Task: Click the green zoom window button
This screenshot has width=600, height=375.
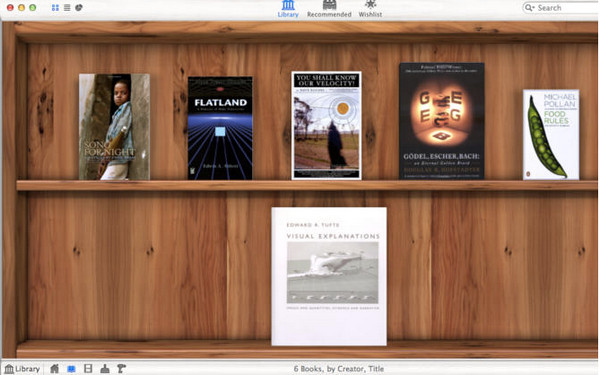Action: click(33, 7)
